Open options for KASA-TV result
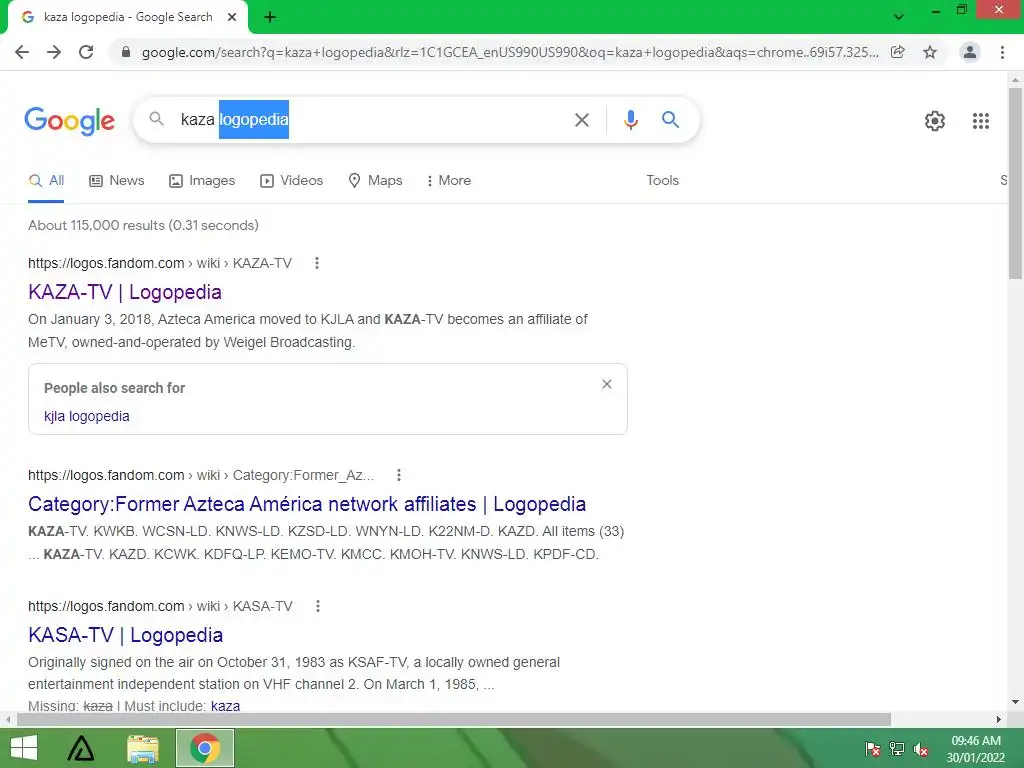The width and height of the screenshot is (1024, 768). [318, 606]
